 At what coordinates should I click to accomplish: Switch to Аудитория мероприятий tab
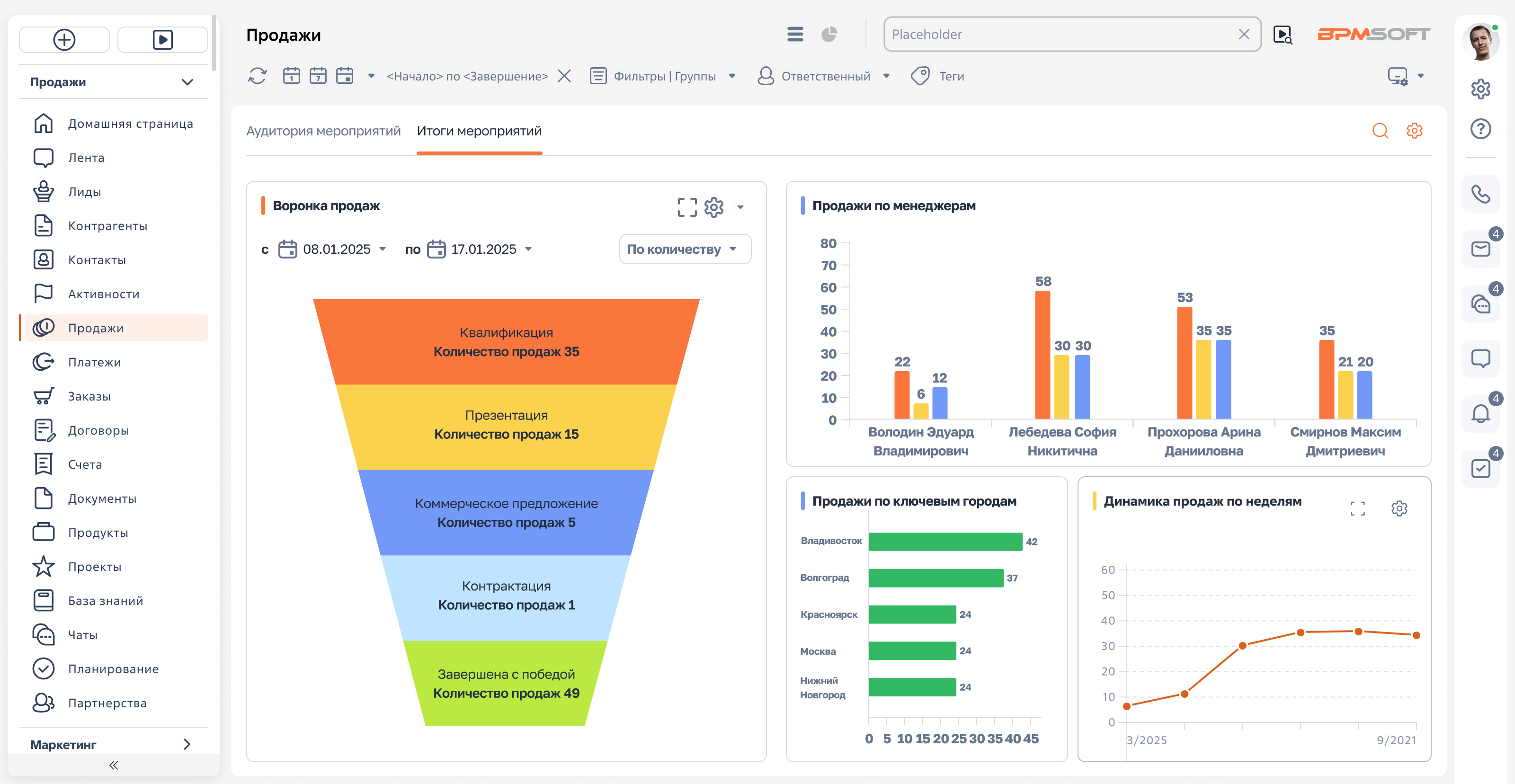323,131
